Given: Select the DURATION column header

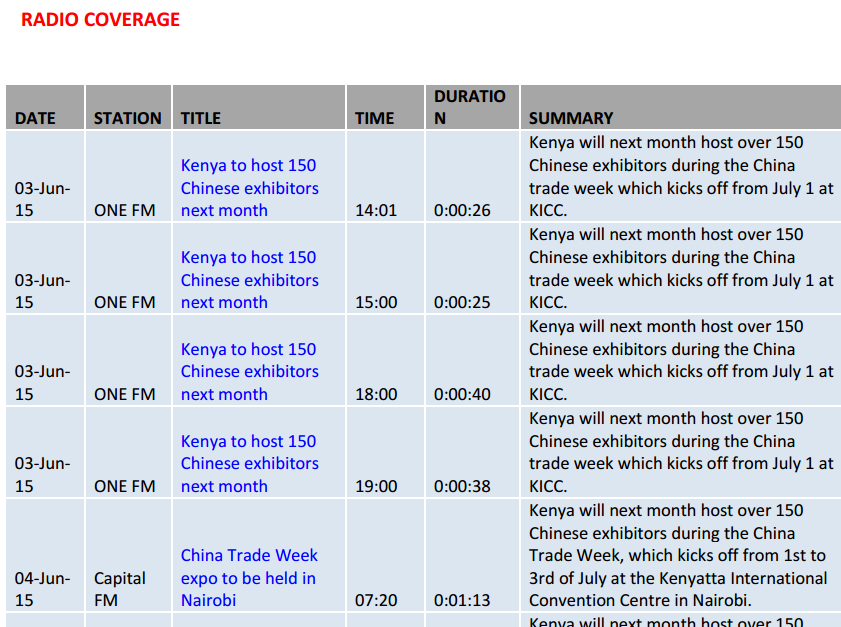Looking at the screenshot, I should [469, 107].
